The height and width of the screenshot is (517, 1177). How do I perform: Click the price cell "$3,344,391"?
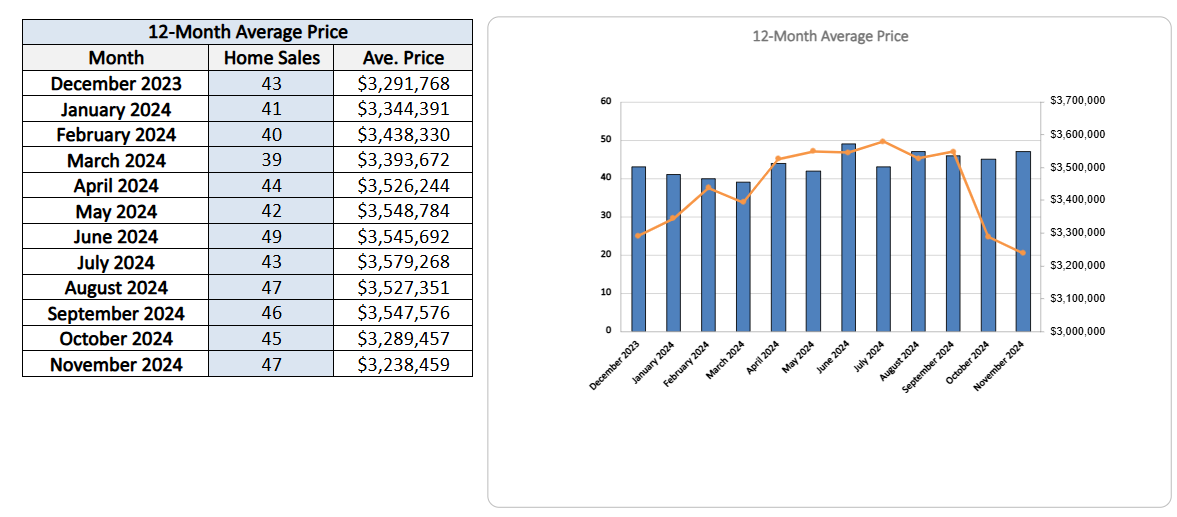(x=403, y=109)
